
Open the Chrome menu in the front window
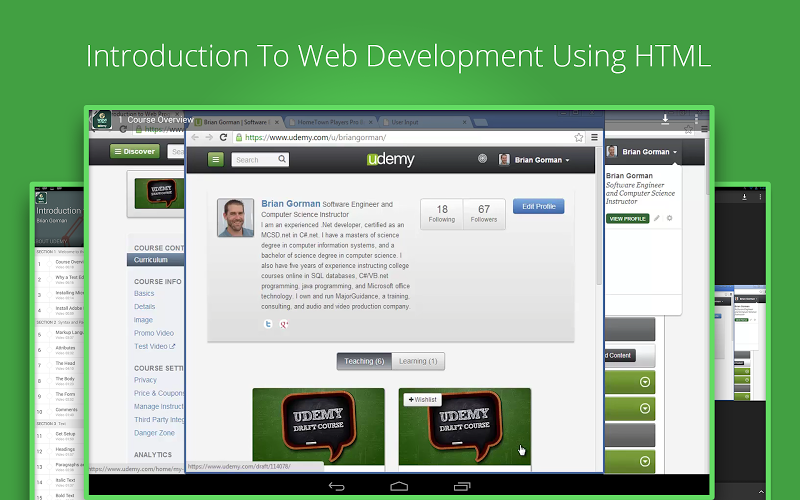tap(594, 137)
